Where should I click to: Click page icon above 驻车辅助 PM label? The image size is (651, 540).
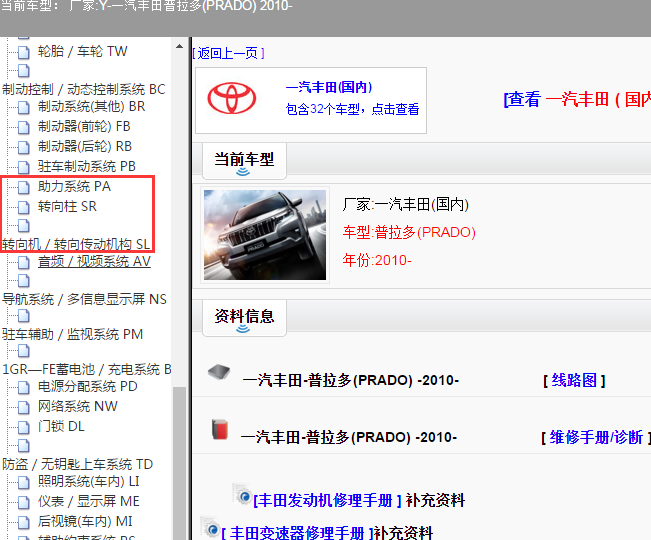24,316
